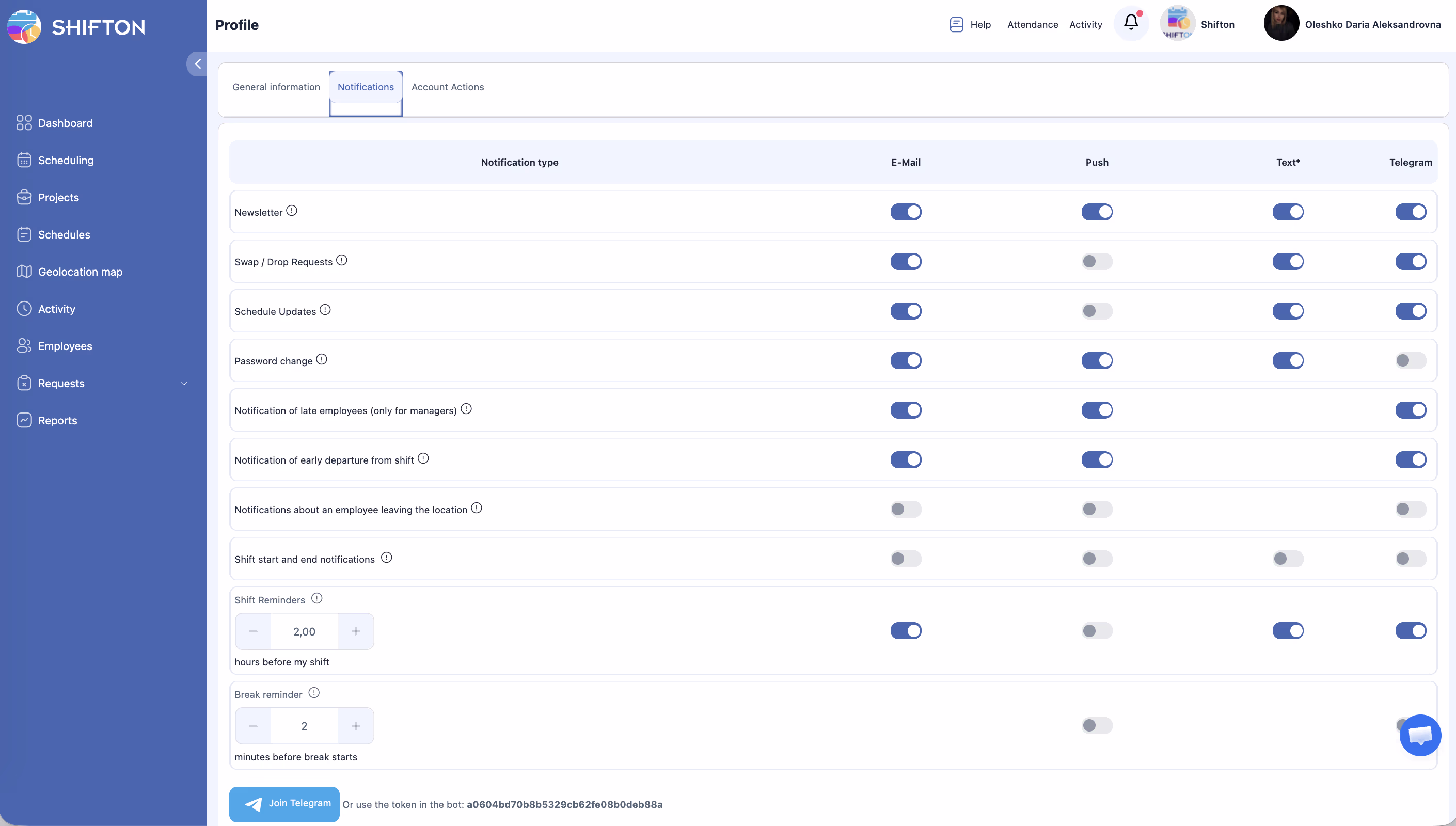Click the notification bell icon
This screenshot has height=826, width=1456.
[1130, 23]
